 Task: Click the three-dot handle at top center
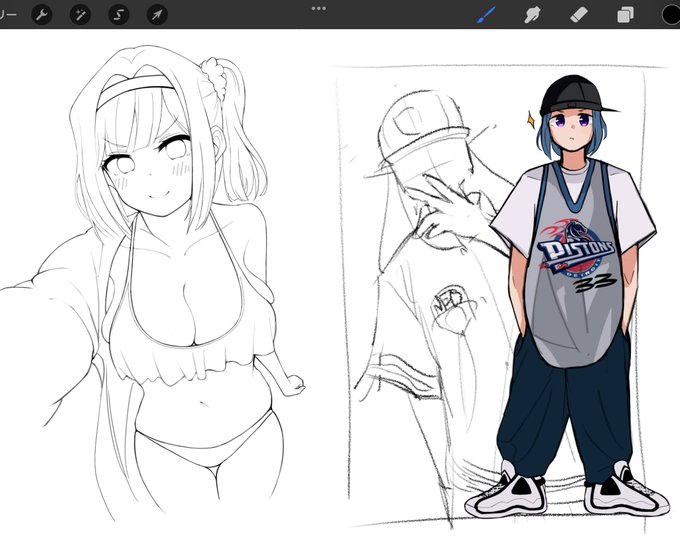[x=319, y=8]
